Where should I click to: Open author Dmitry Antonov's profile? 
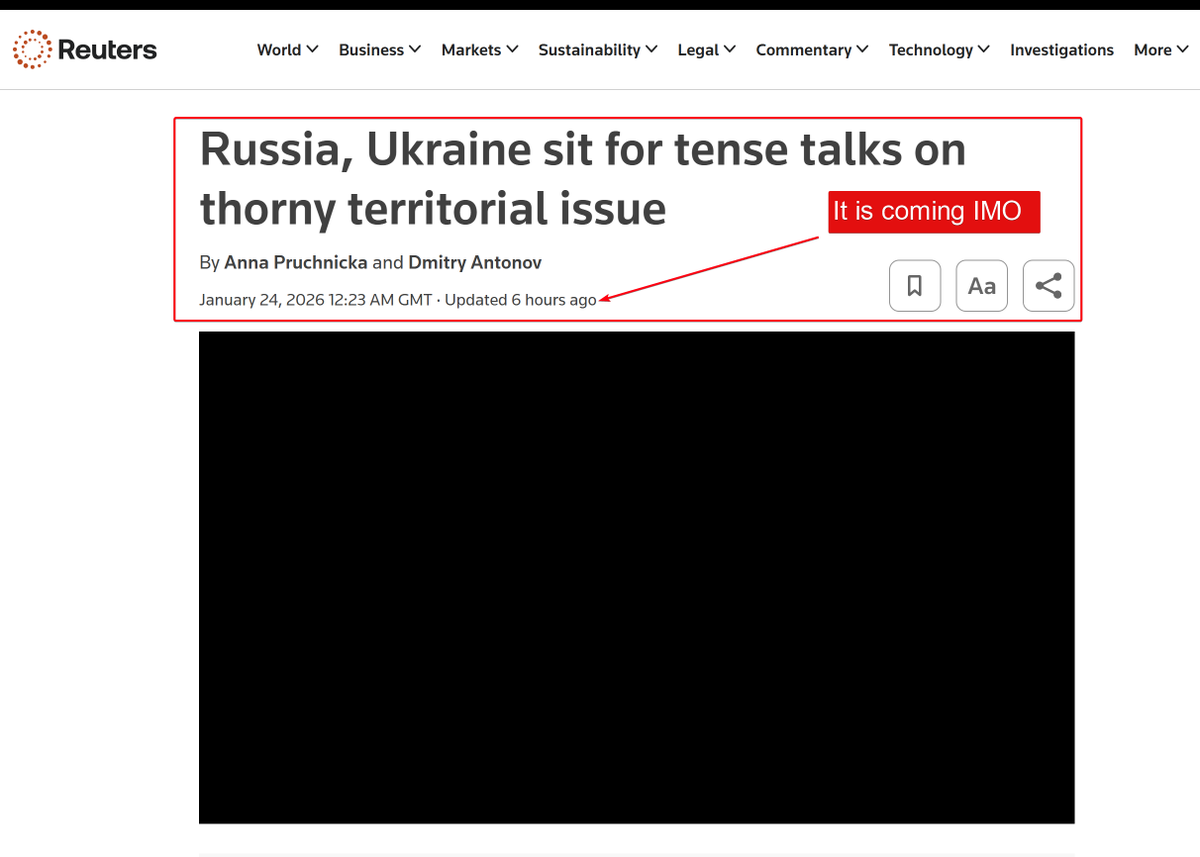[474, 262]
